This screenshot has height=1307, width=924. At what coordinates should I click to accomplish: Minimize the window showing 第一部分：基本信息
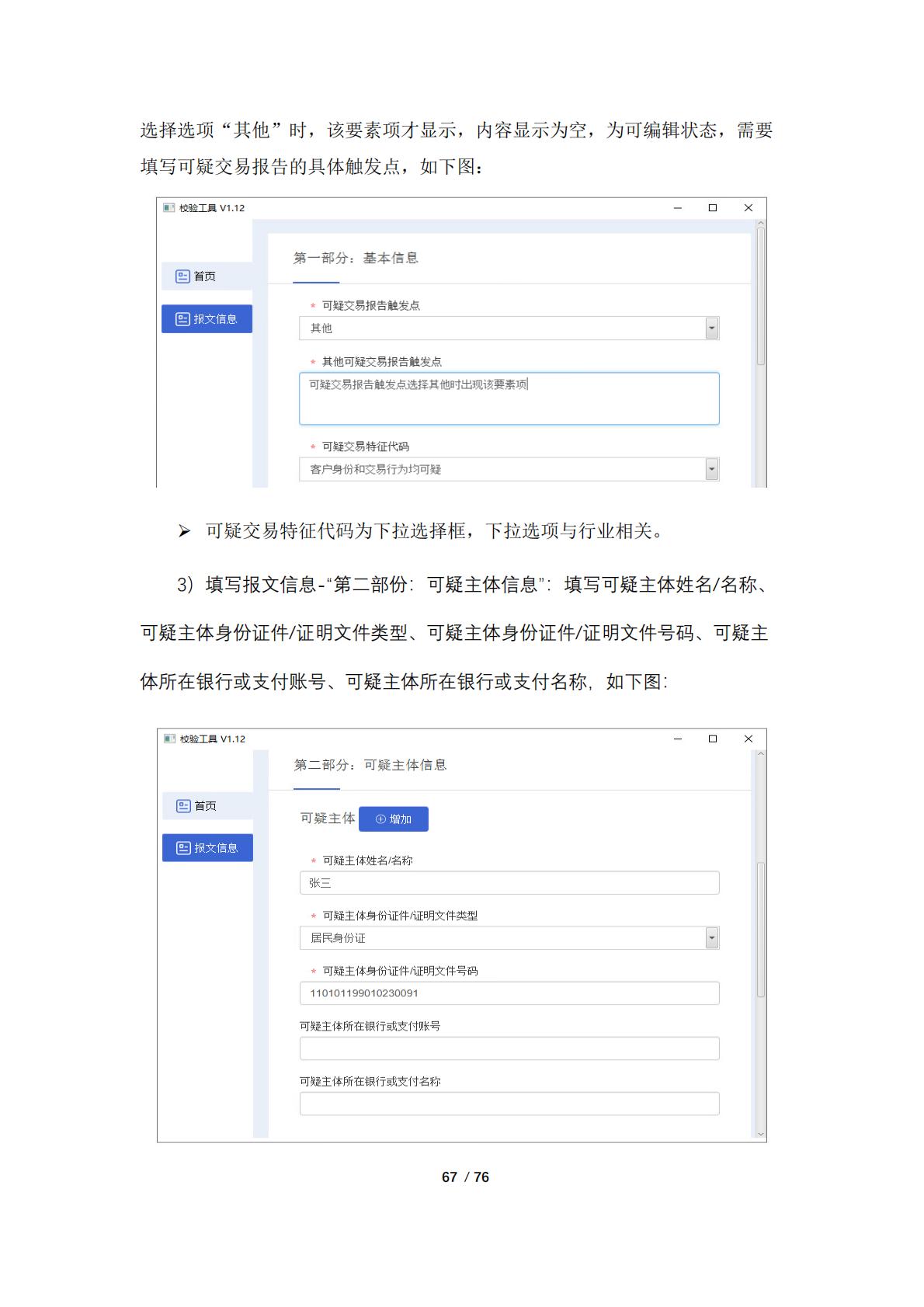(677, 208)
